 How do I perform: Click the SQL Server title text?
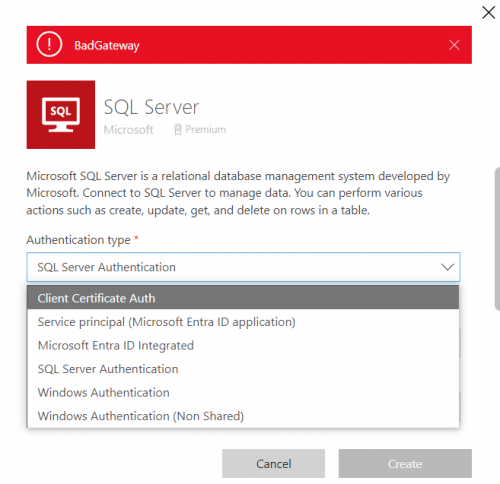coord(151,107)
